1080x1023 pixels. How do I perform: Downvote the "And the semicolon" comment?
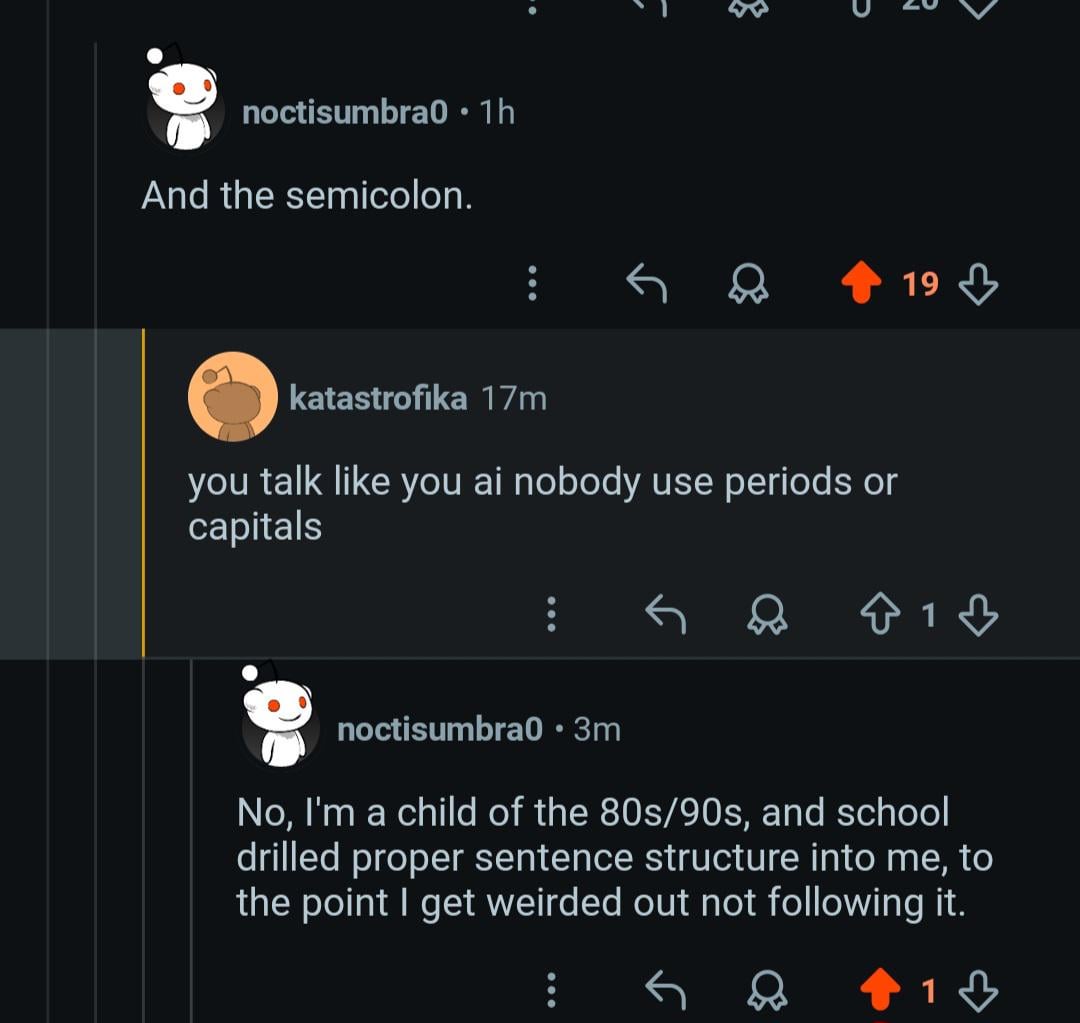978,286
